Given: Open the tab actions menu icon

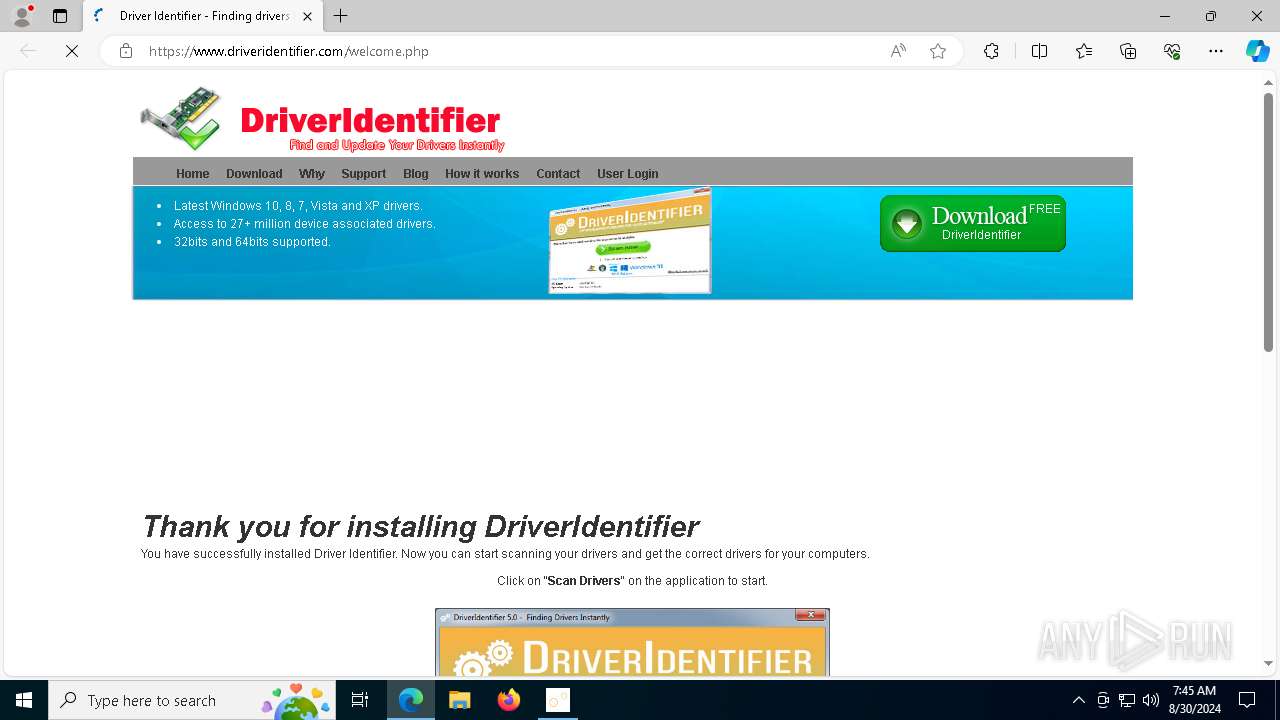Looking at the screenshot, I should [x=60, y=16].
